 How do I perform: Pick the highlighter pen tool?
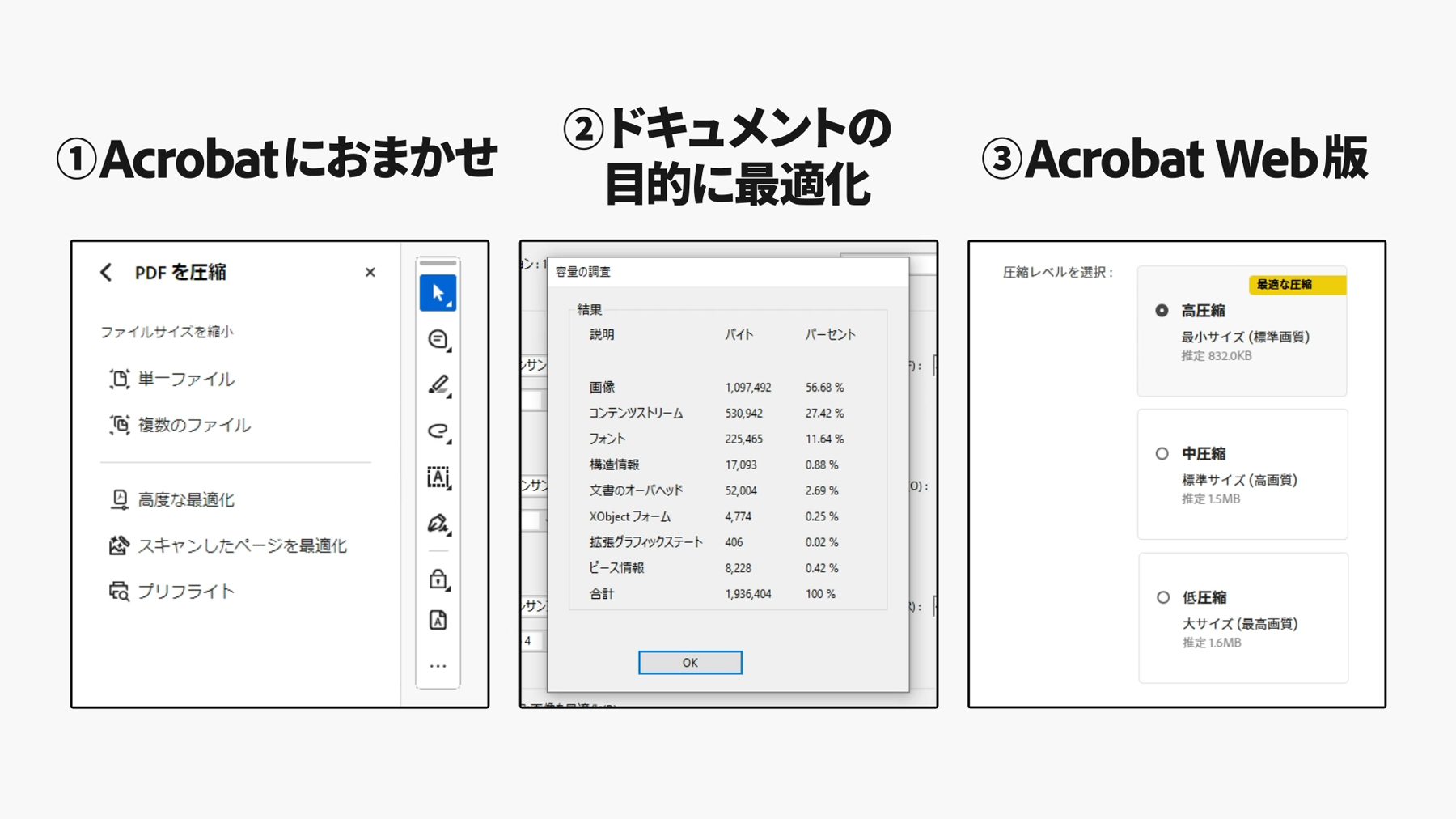tap(438, 385)
